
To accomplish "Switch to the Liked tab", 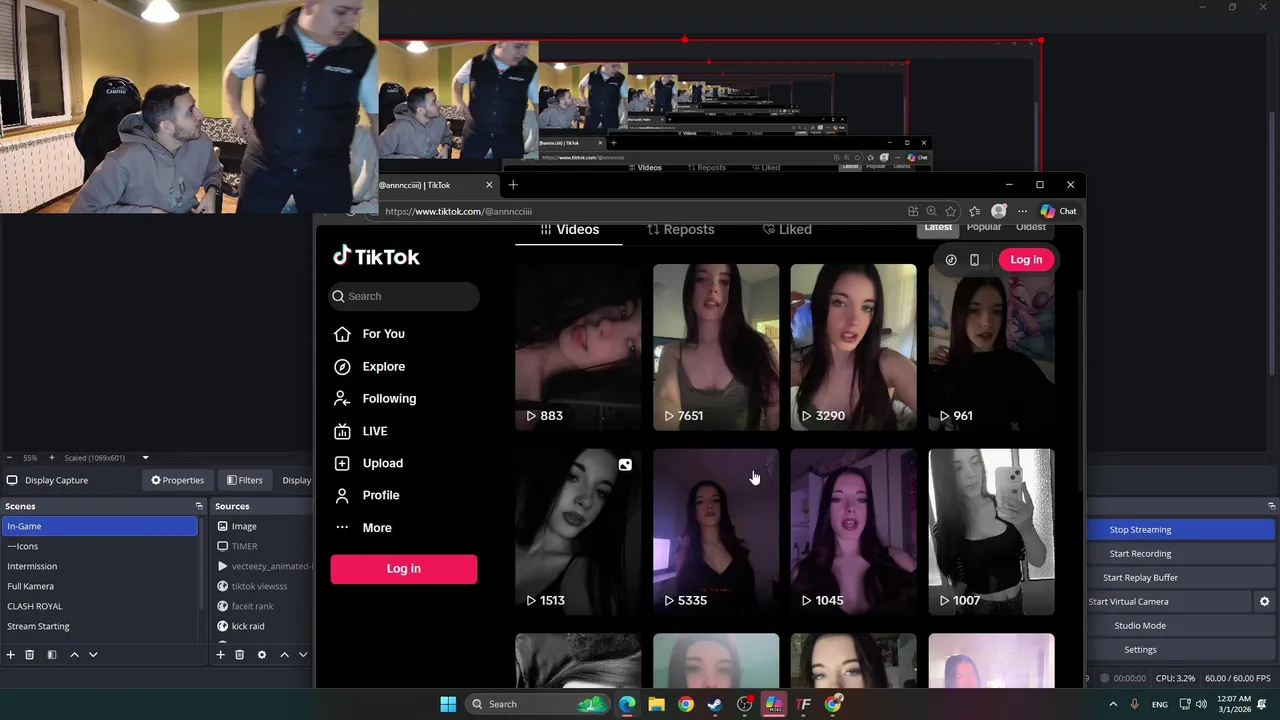I will tap(787, 230).
